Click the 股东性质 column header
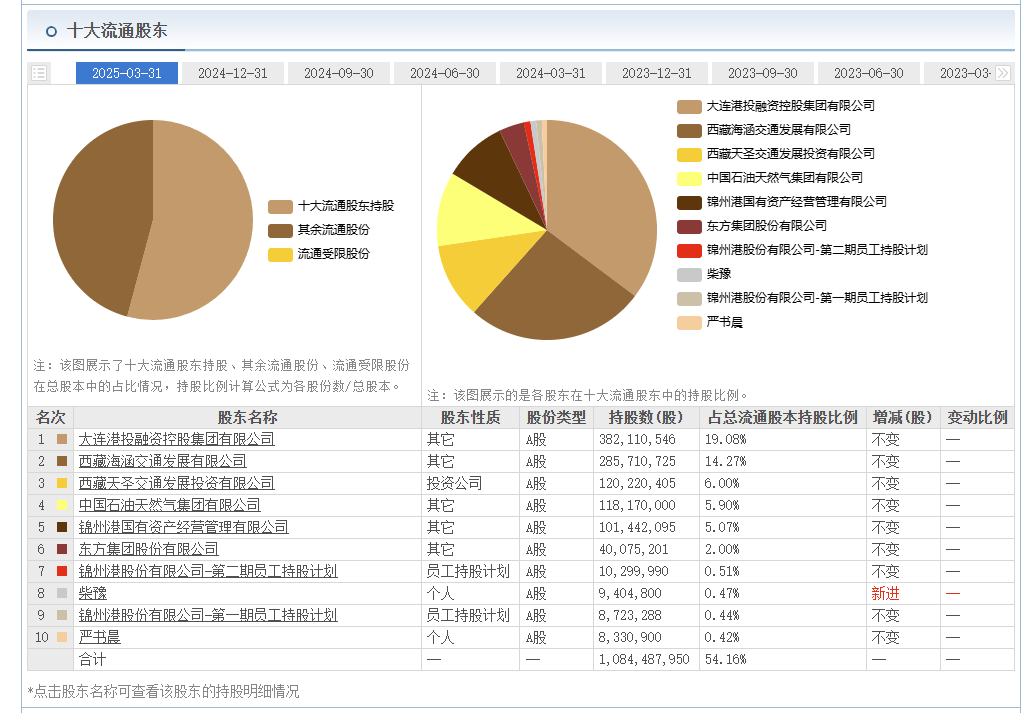 tap(470, 418)
